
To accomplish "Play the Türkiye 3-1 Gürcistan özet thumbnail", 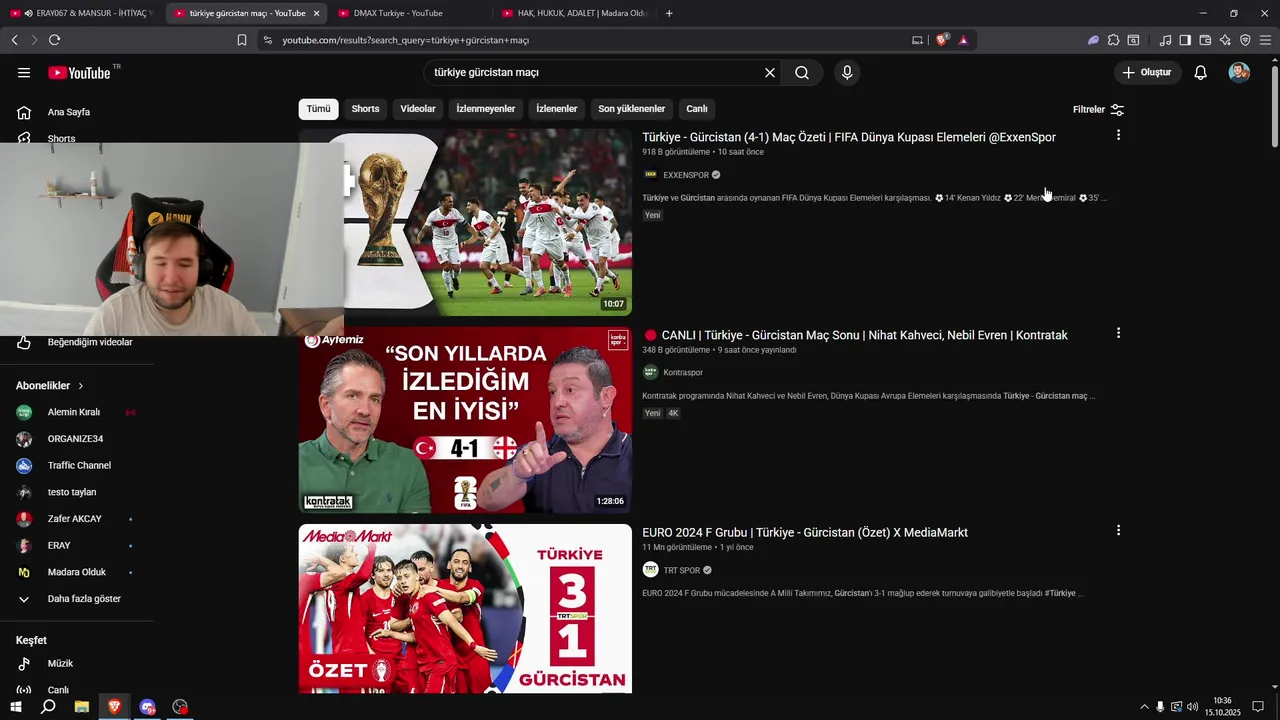I will [x=465, y=608].
